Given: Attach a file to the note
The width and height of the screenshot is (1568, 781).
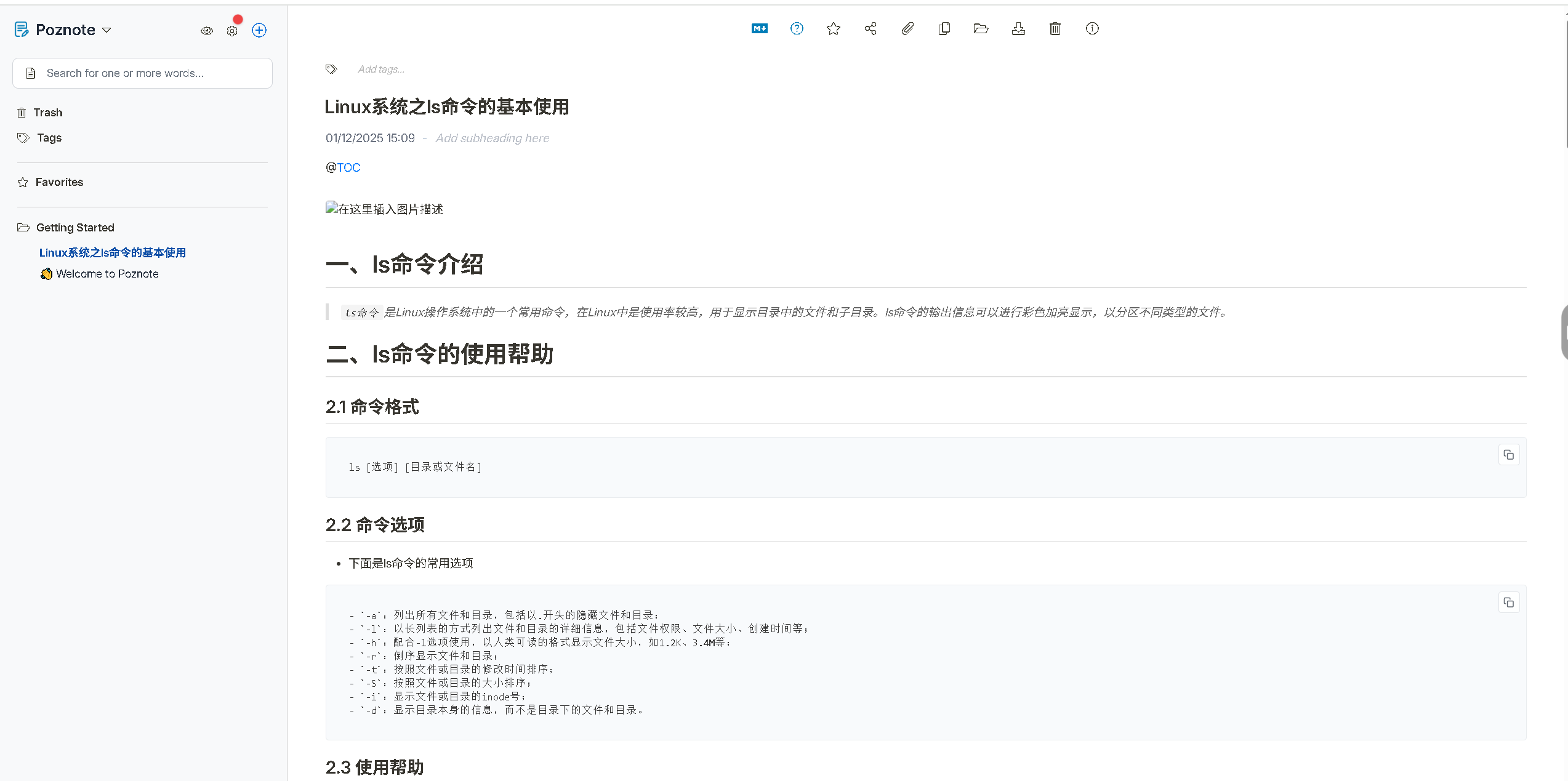Looking at the screenshot, I should [x=907, y=28].
